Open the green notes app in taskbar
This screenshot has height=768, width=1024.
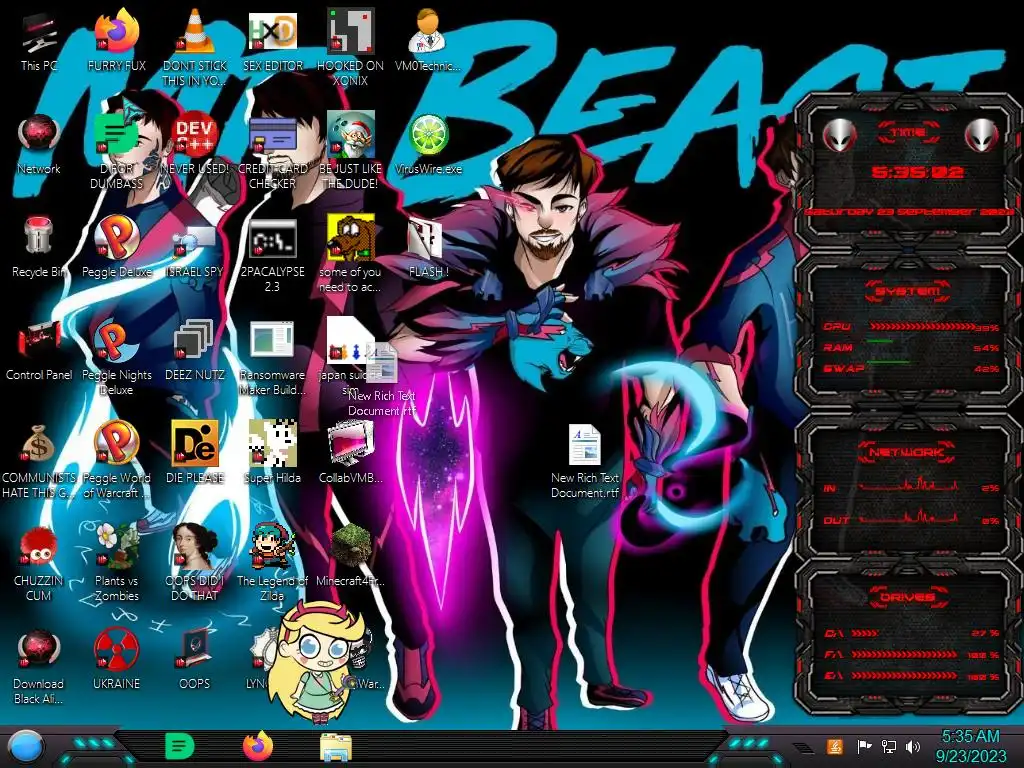pos(180,746)
